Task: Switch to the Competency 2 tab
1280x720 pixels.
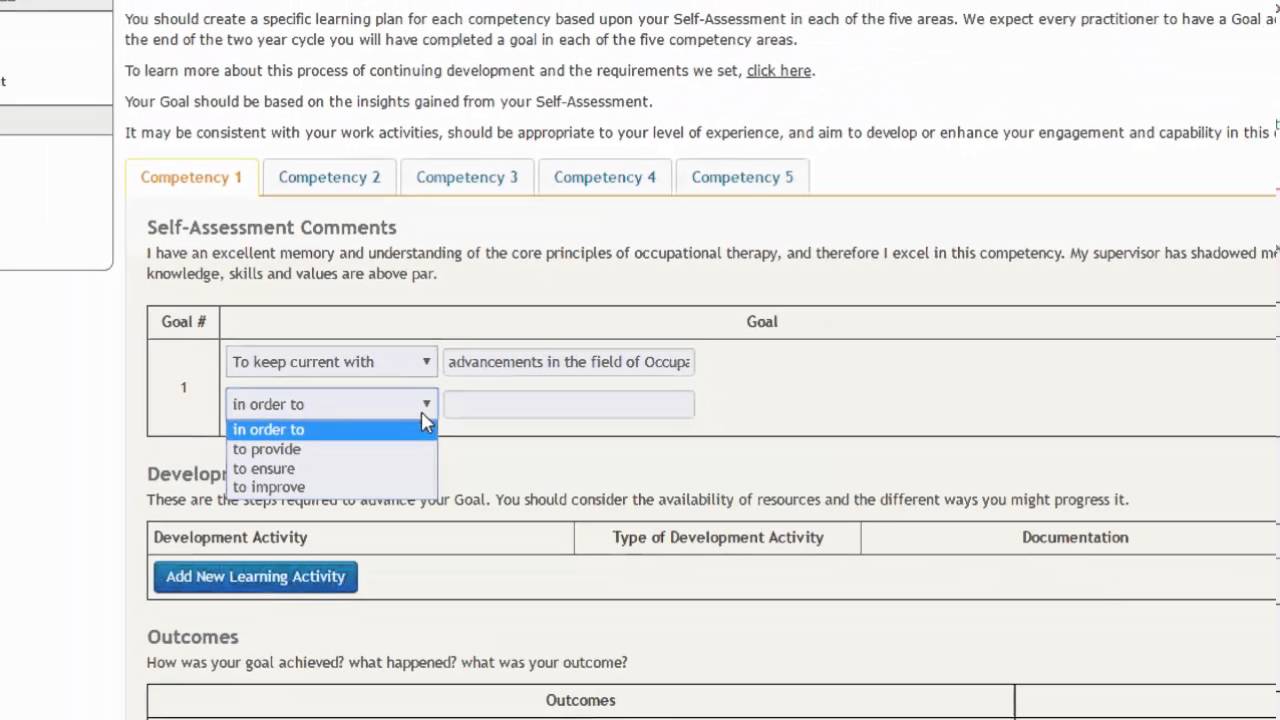Action: 329,177
